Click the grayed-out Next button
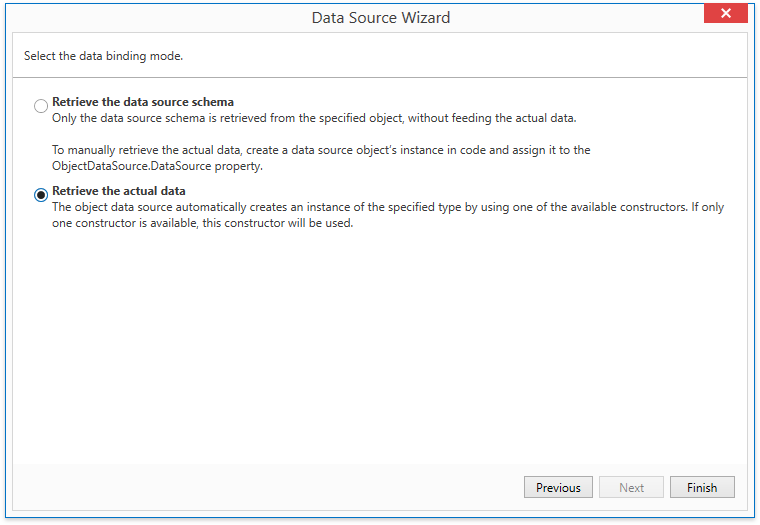The image size is (760, 525). [631, 487]
